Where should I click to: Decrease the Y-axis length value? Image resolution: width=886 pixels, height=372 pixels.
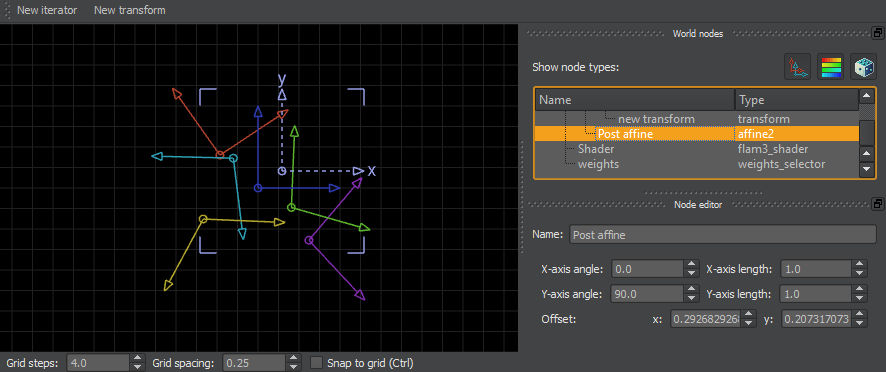click(x=858, y=298)
